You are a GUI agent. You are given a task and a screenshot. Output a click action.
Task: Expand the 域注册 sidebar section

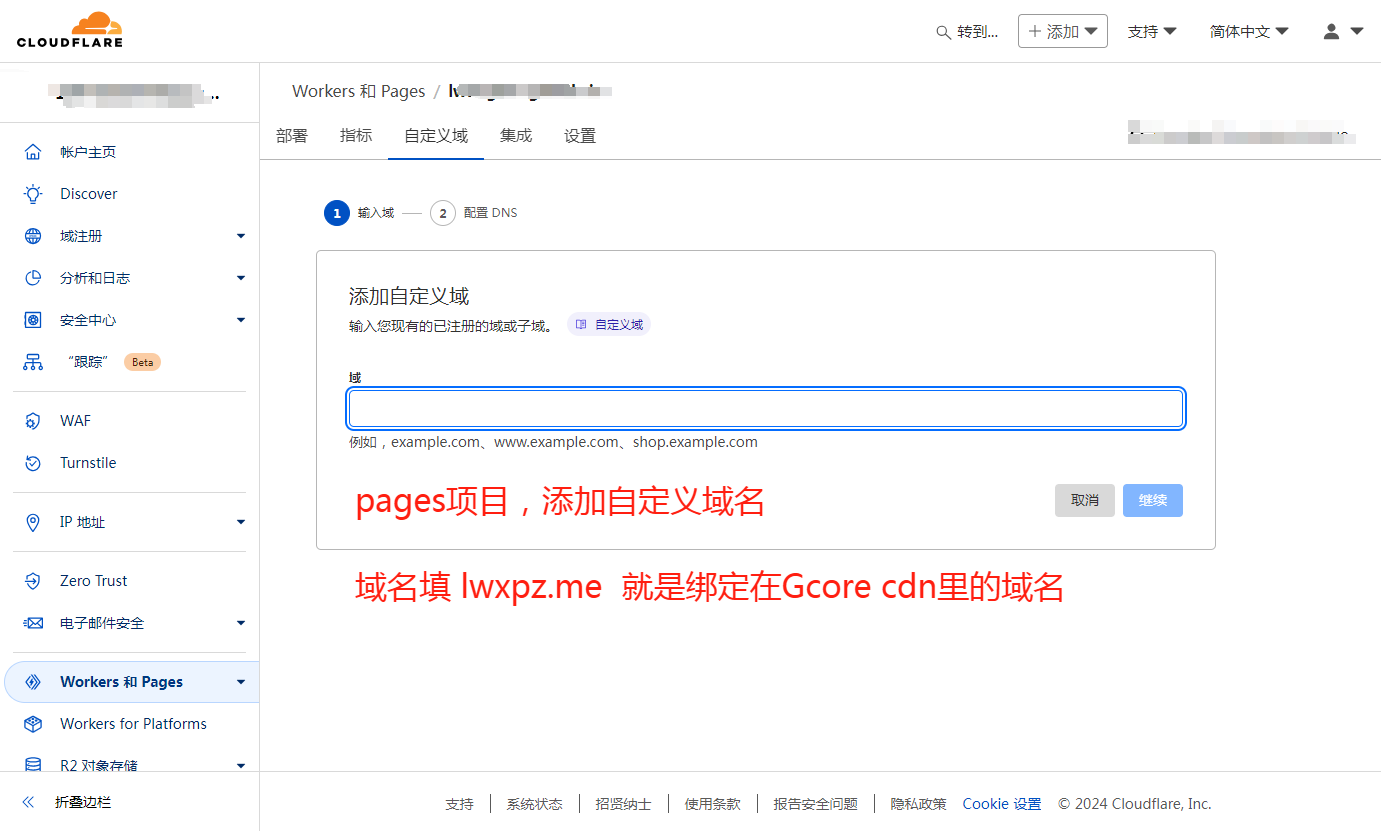[240, 236]
